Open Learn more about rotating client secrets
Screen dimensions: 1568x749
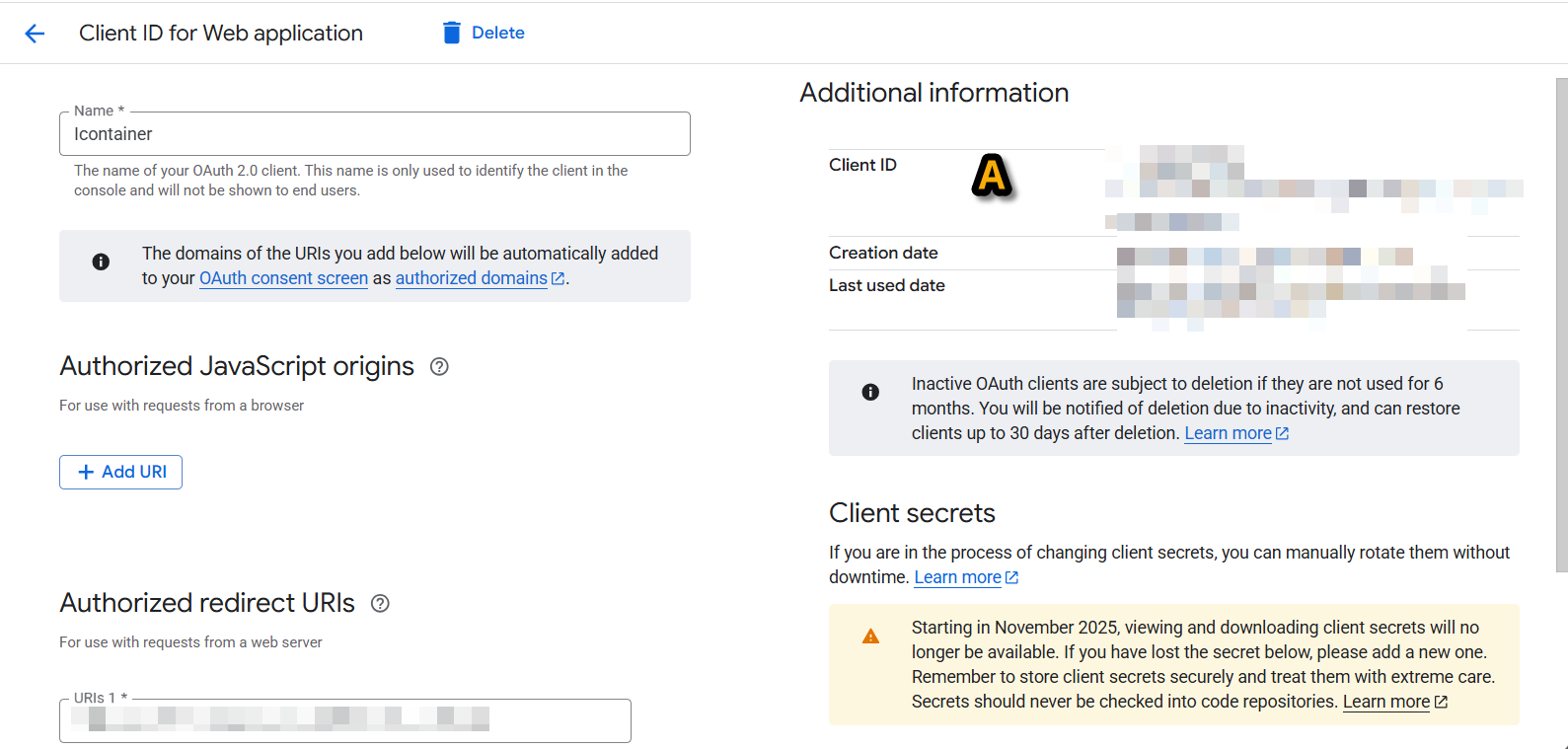pos(957,577)
